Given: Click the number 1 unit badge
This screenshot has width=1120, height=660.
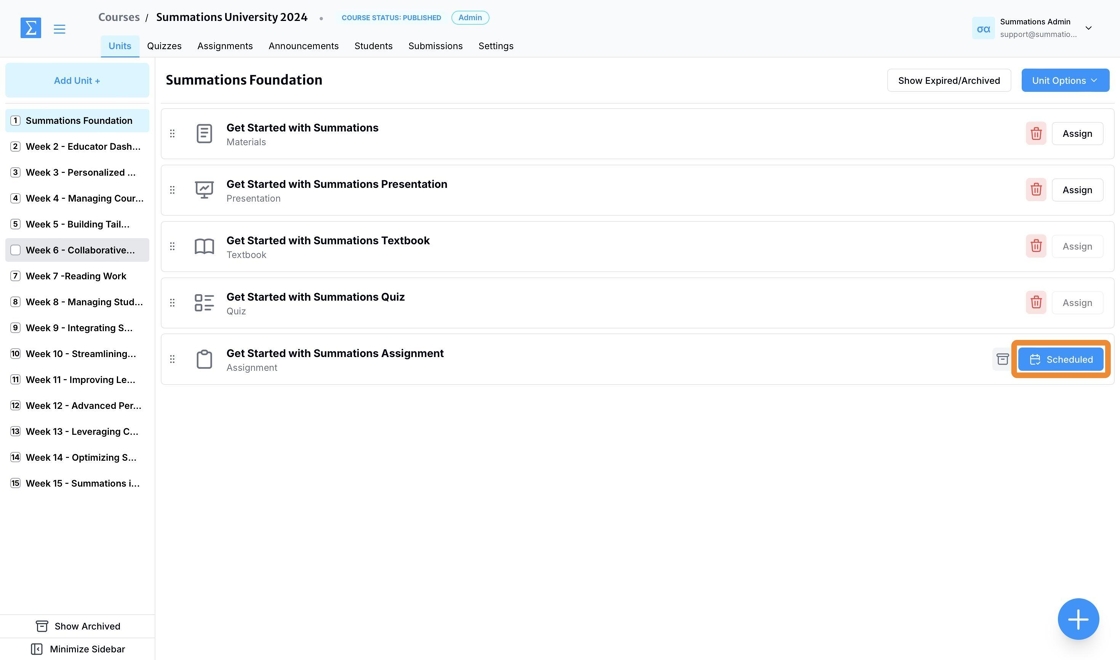Looking at the screenshot, I should [15, 121].
